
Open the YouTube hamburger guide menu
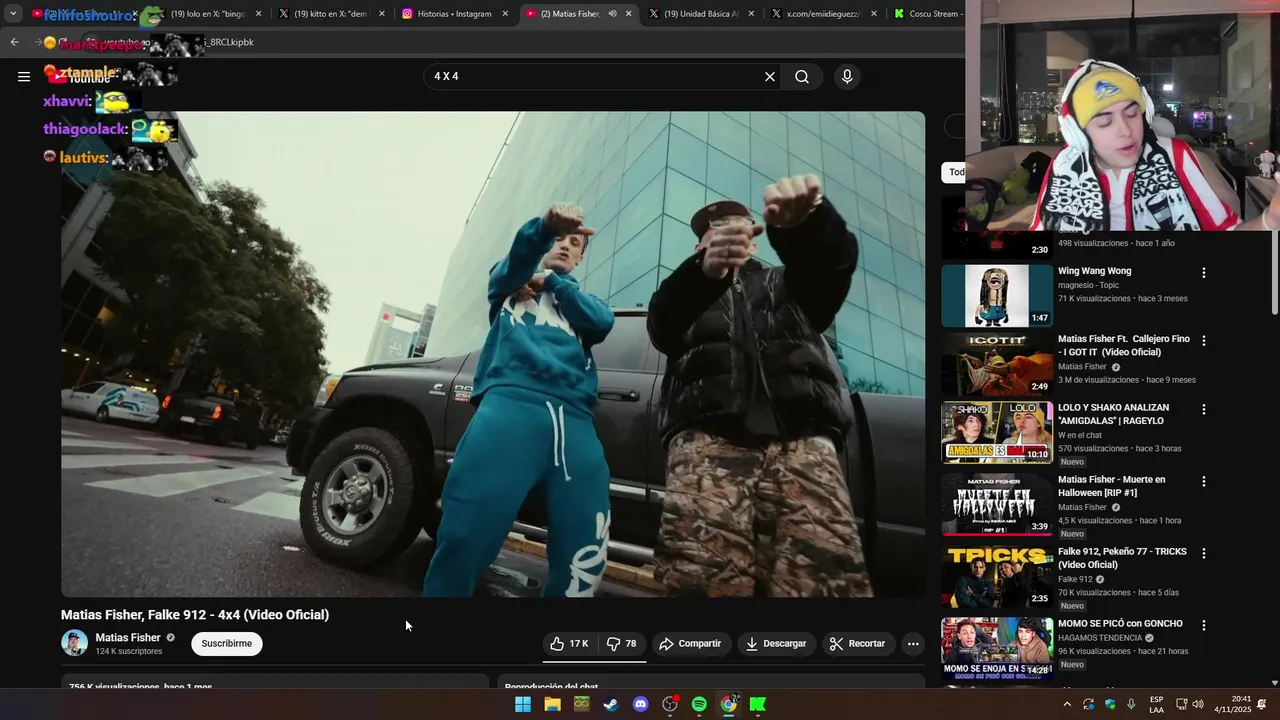[x=24, y=77]
